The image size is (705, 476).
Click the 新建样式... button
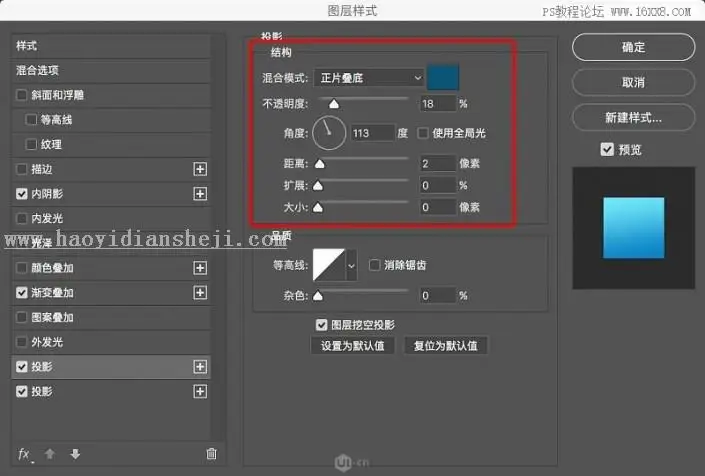click(x=634, y=117)
